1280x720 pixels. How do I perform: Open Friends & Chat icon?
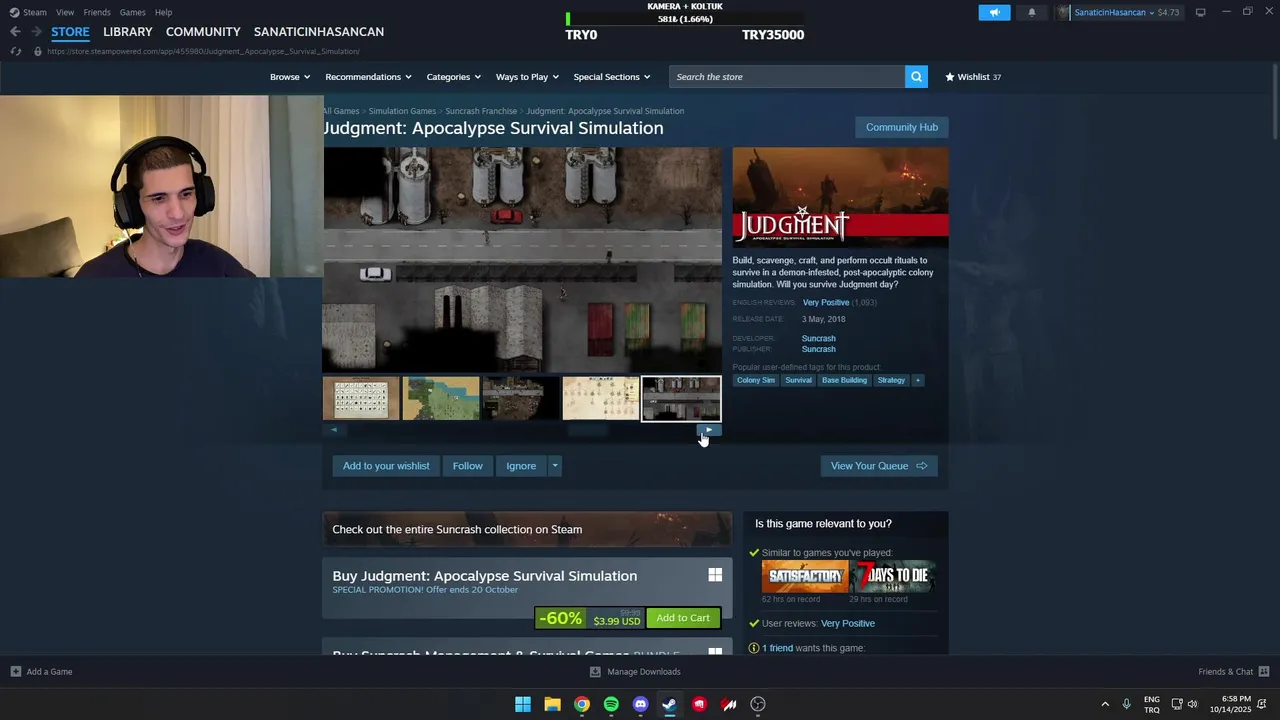click(x=1264, y=672)
